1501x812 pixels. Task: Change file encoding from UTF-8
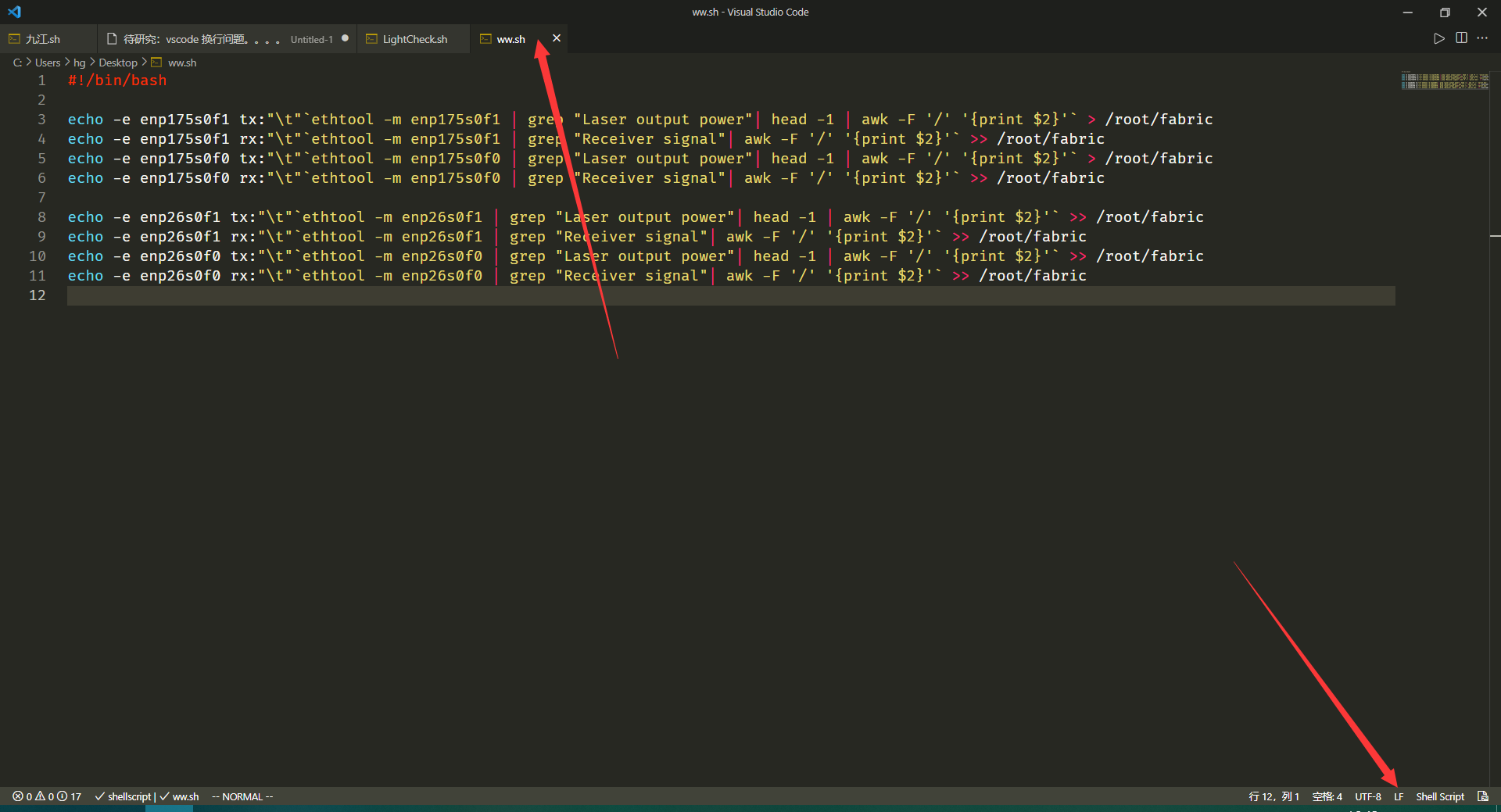[1367, 796]
